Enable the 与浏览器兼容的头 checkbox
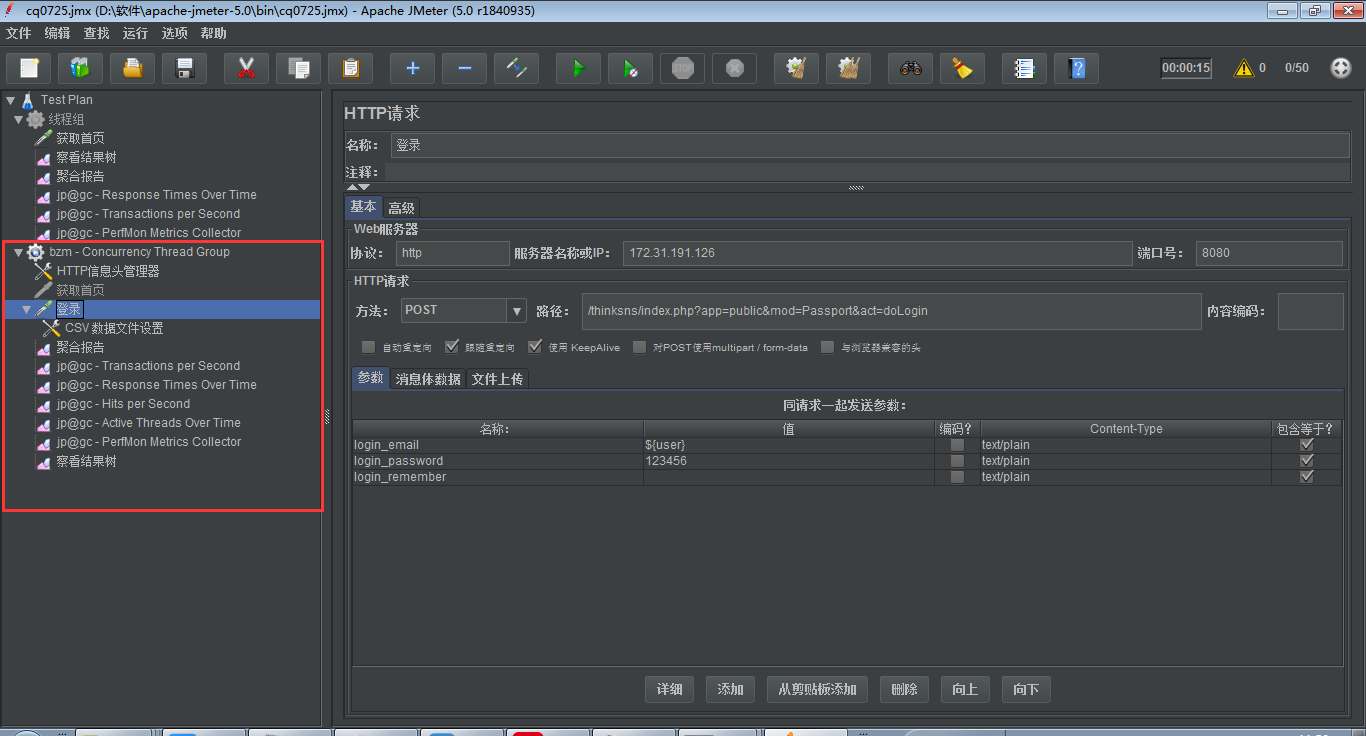 [827, 347]
